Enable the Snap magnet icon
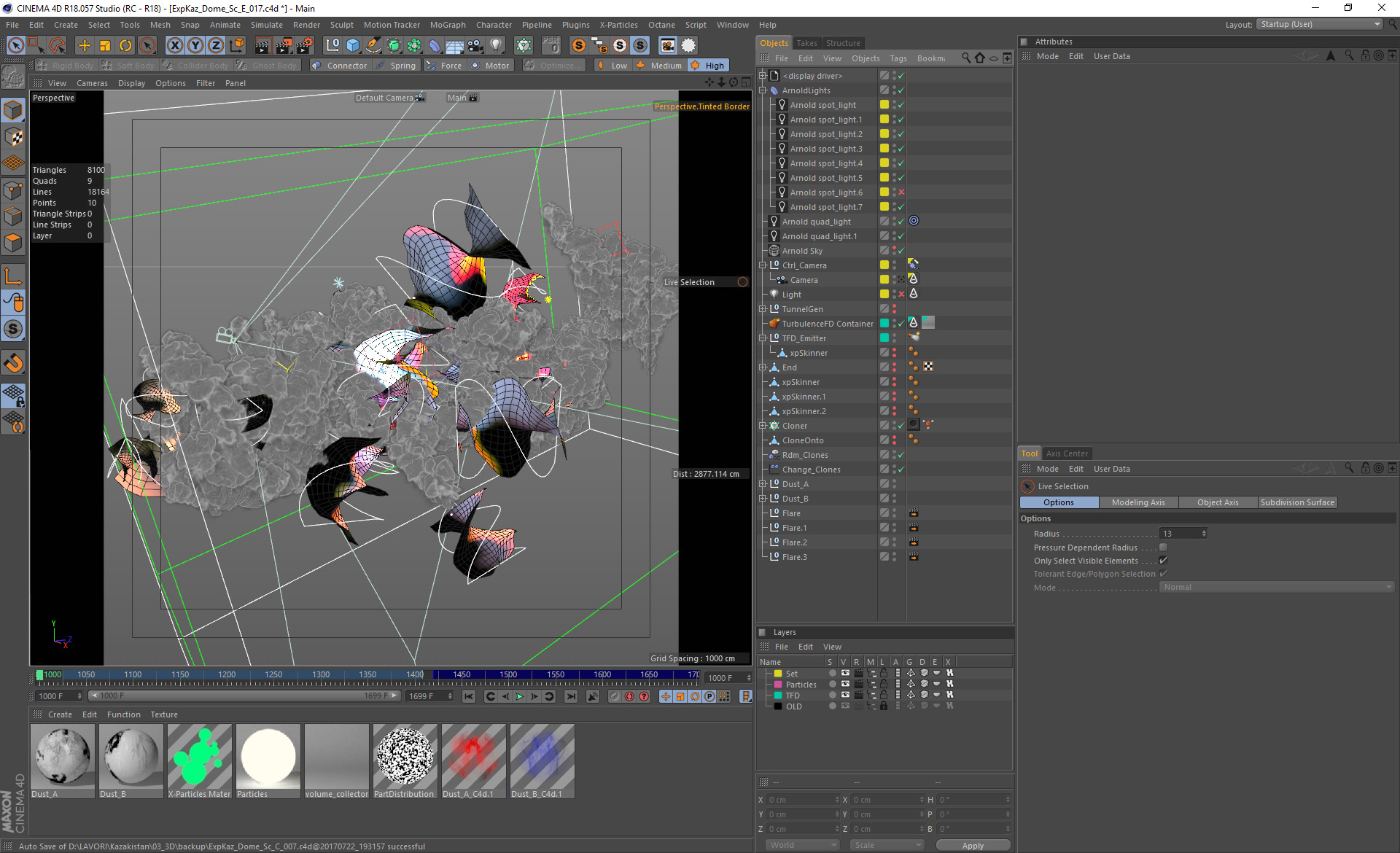Viewport: 1400px width, 853px height. click(x=13, y=363)
